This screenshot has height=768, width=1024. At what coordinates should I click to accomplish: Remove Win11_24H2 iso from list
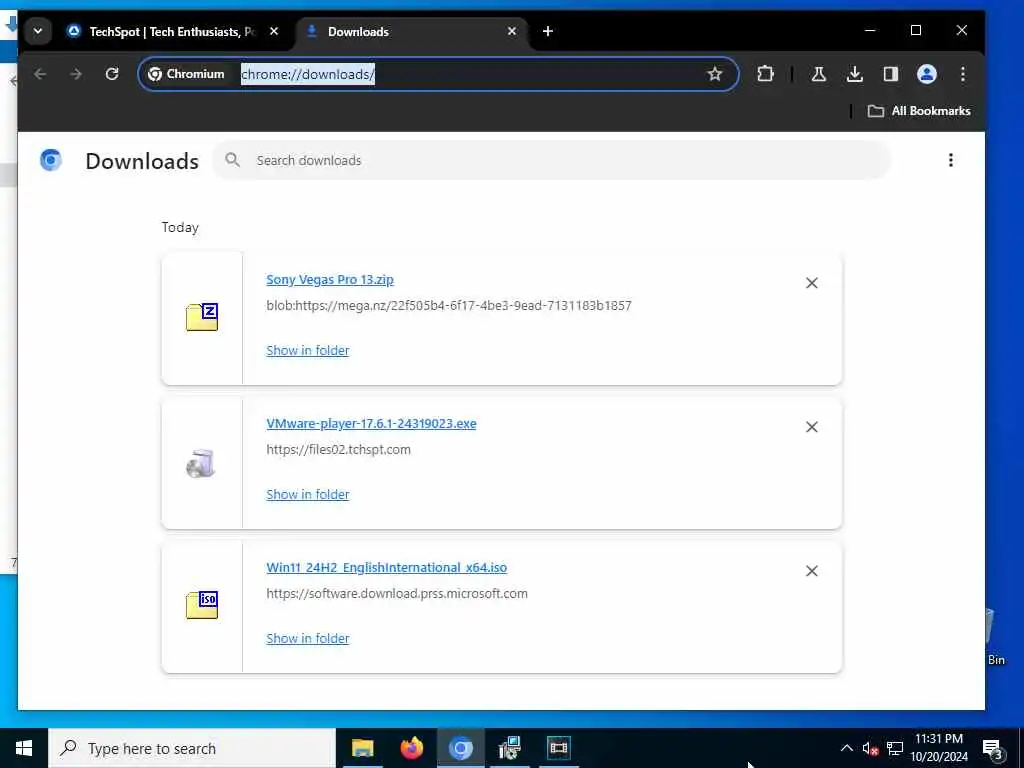[812, 571]
